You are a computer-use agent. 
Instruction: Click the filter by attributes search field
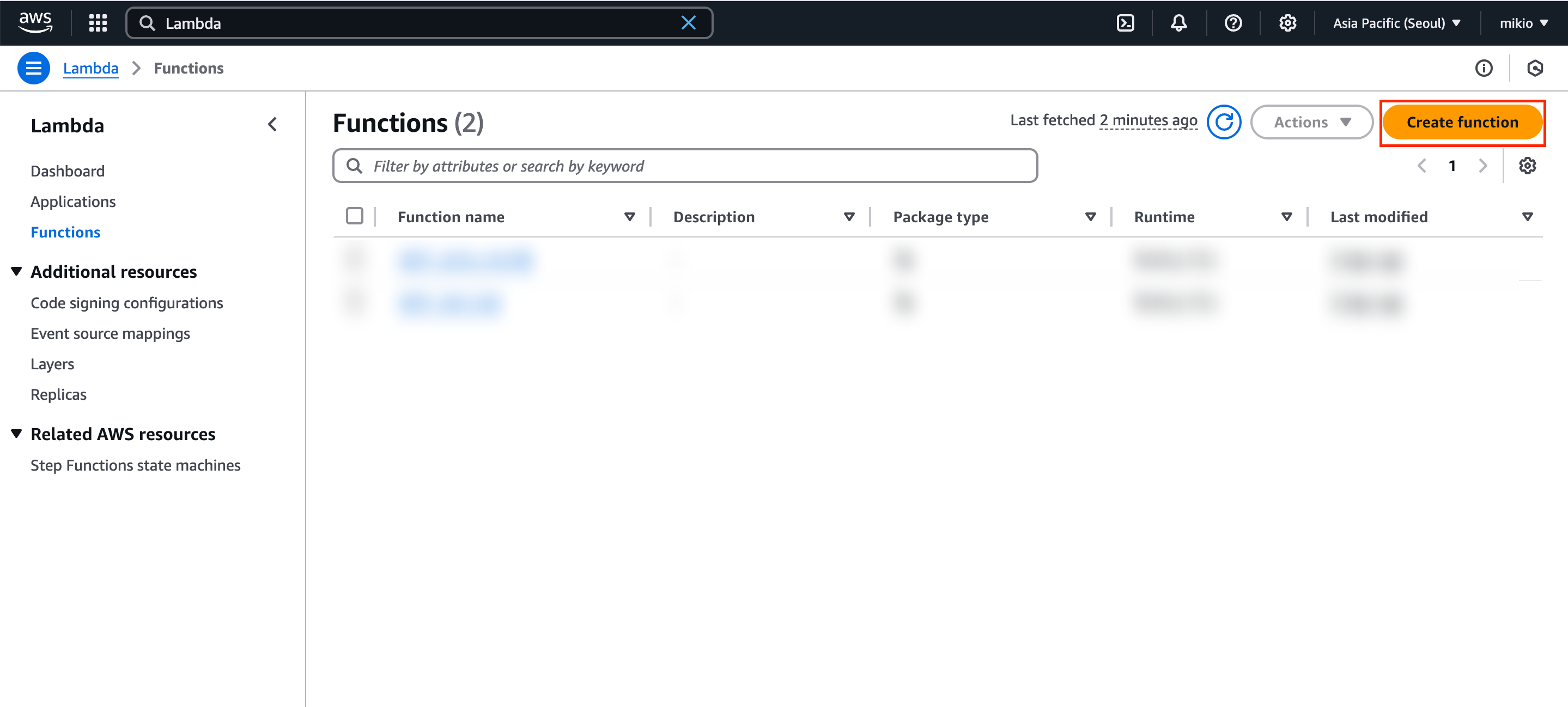click(684, 166)
